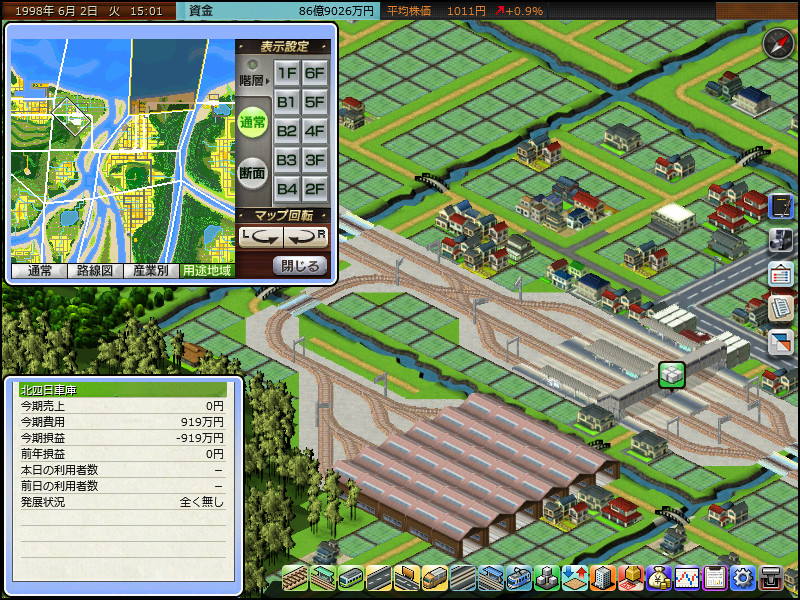800x600 pixels.
Task: Toggle floor level 2F
Action: (x=315, y=189)
